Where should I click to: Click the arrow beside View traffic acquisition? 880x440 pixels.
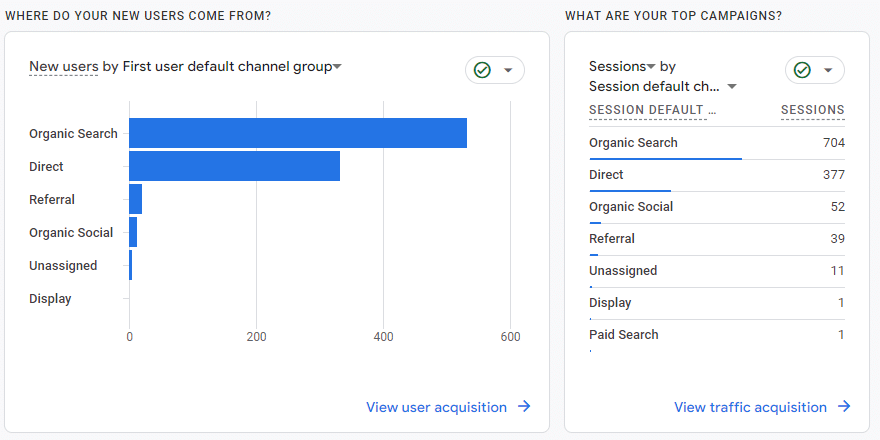click(844, 407)
